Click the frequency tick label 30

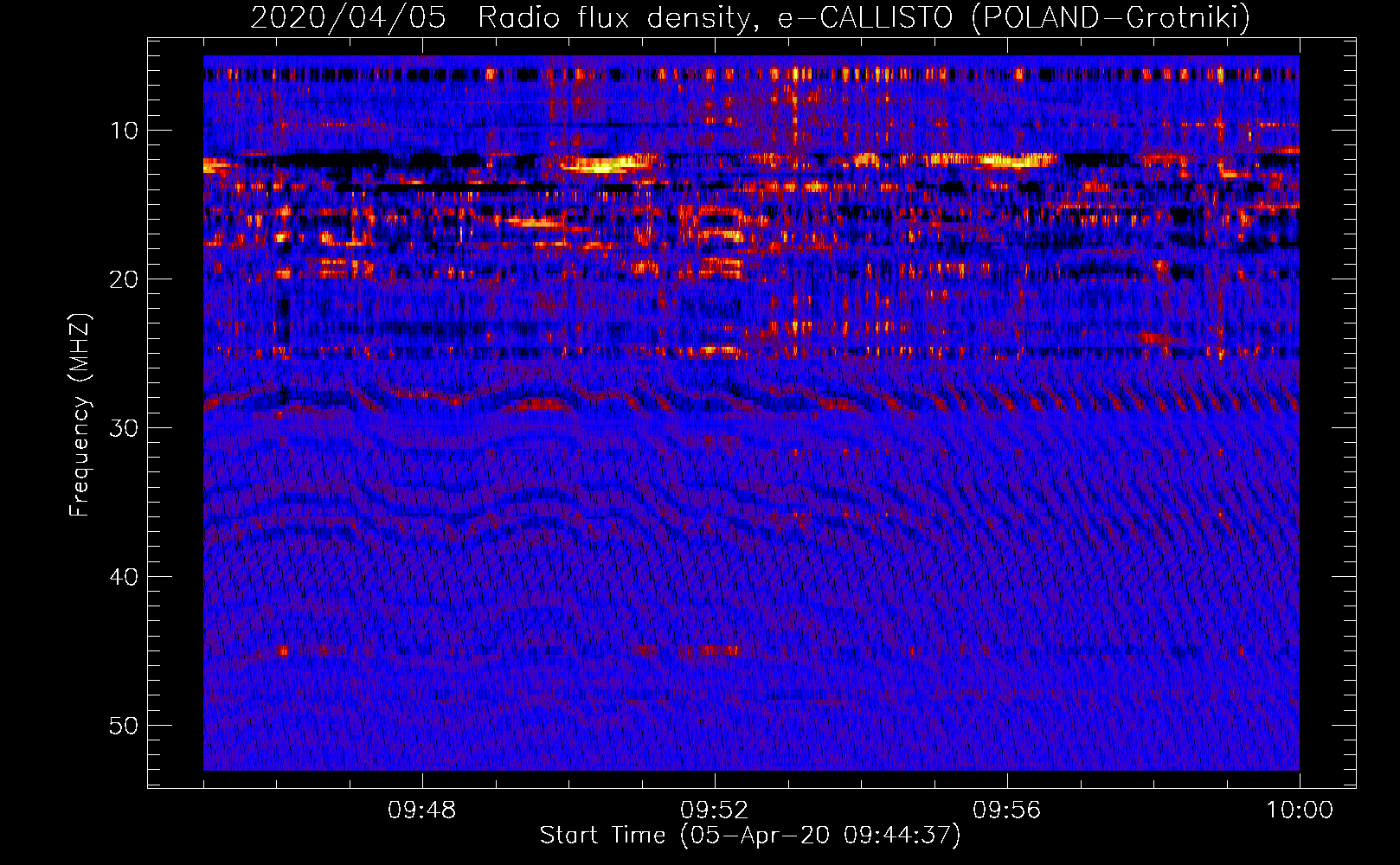tap(125, 428)
